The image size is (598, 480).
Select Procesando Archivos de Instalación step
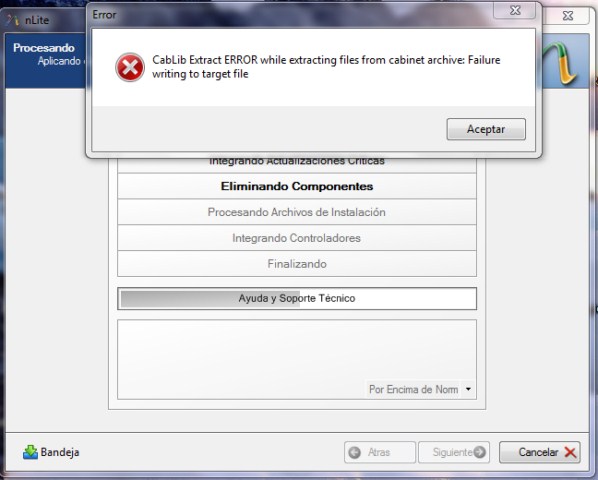pyautogui.click(x=297, y=212)
